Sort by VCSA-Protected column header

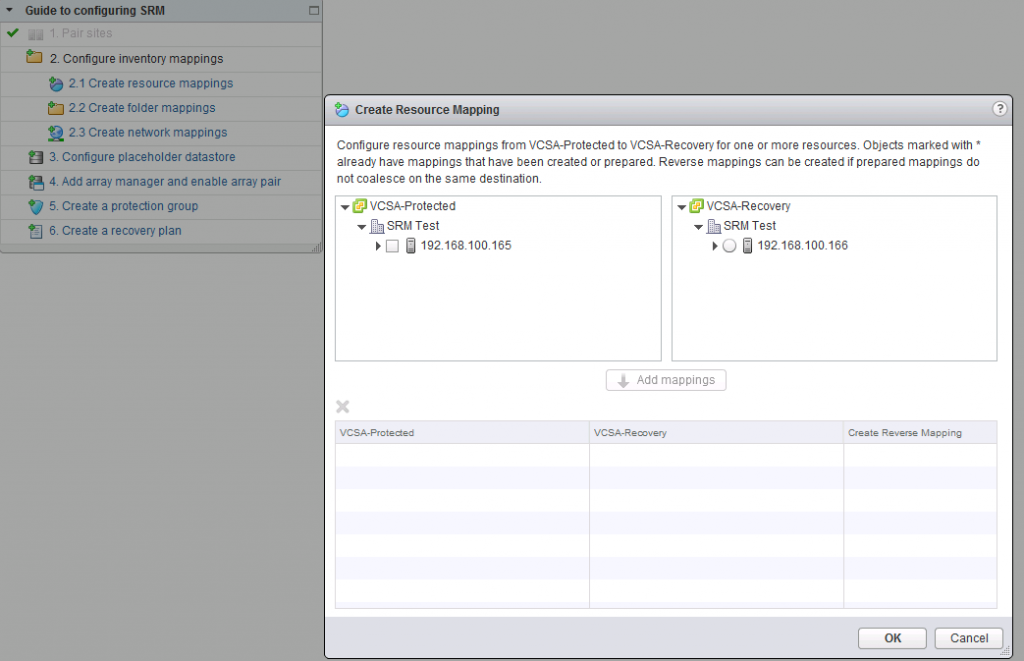click(x=462, y=432)
